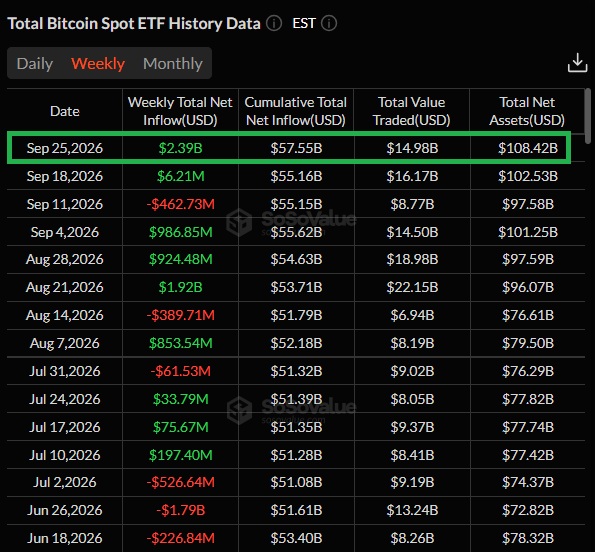
Task: Click the Total Value Traded header
Action: pos(411,111)
